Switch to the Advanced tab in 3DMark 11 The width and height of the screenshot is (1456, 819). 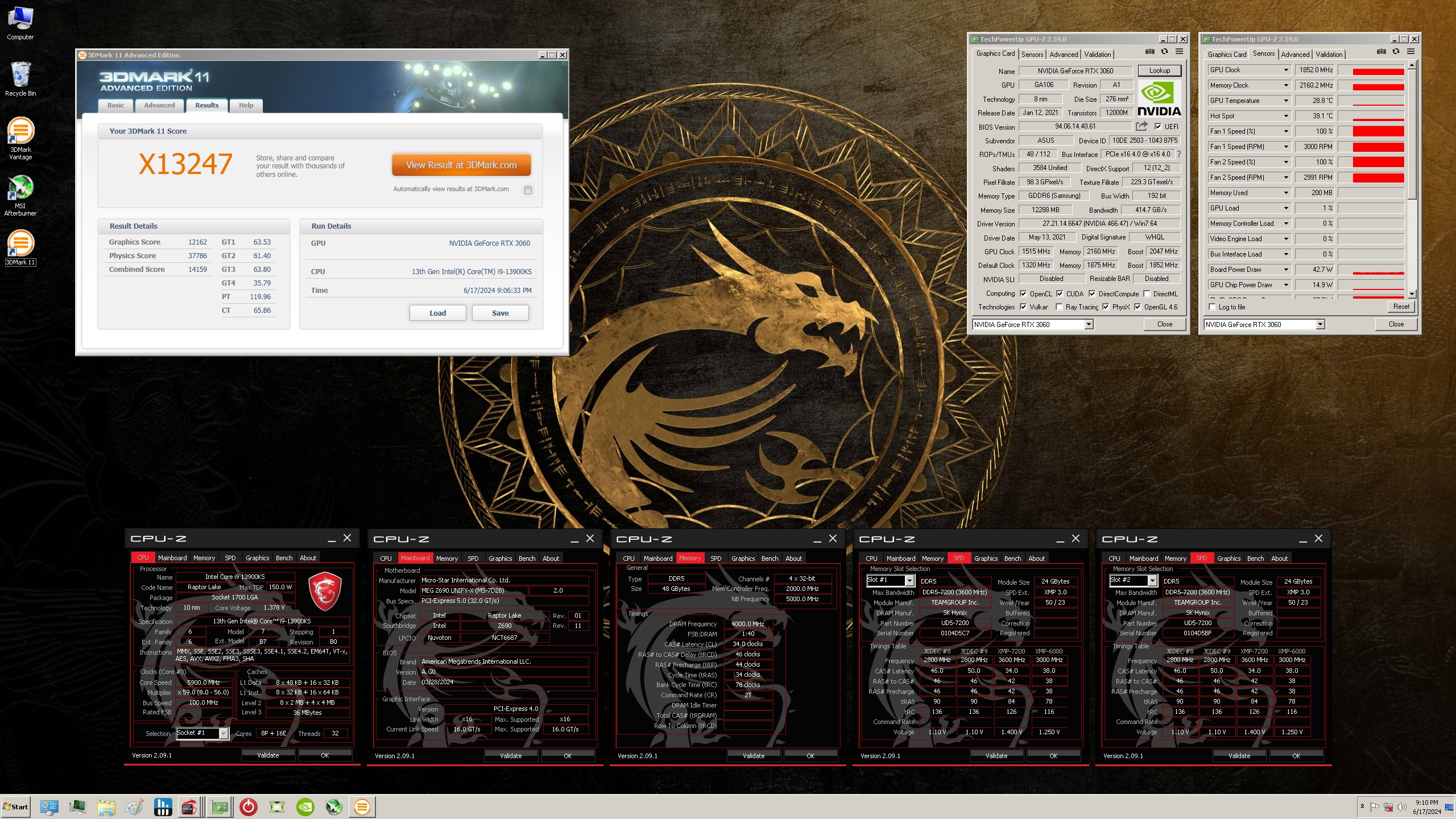coord(159,105)
